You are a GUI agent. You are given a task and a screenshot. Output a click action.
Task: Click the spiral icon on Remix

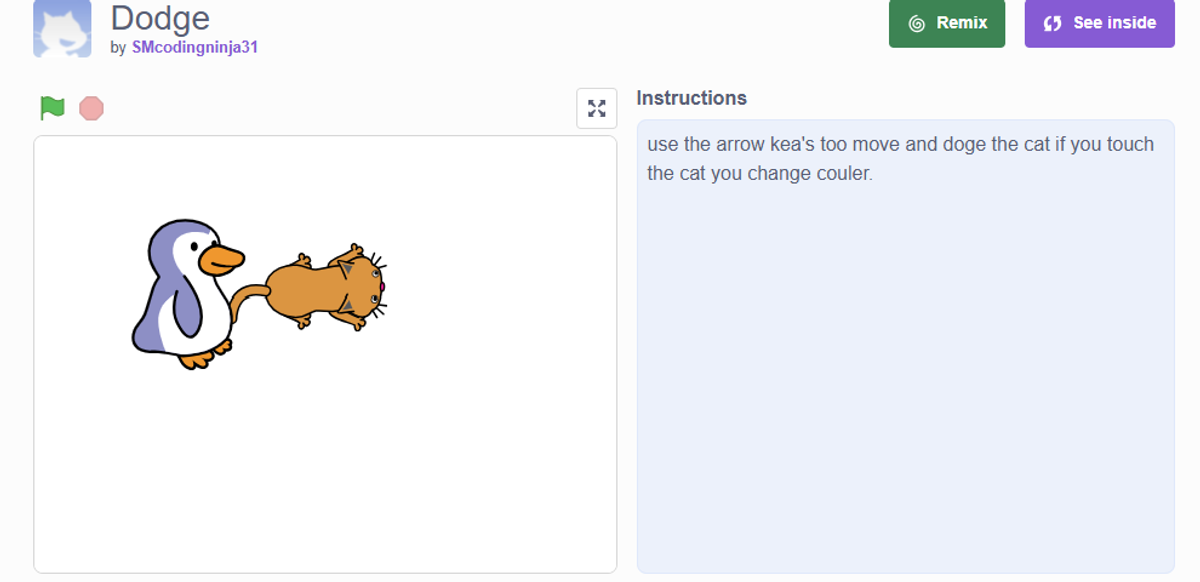pyautogui.click(x=917, y=23)
